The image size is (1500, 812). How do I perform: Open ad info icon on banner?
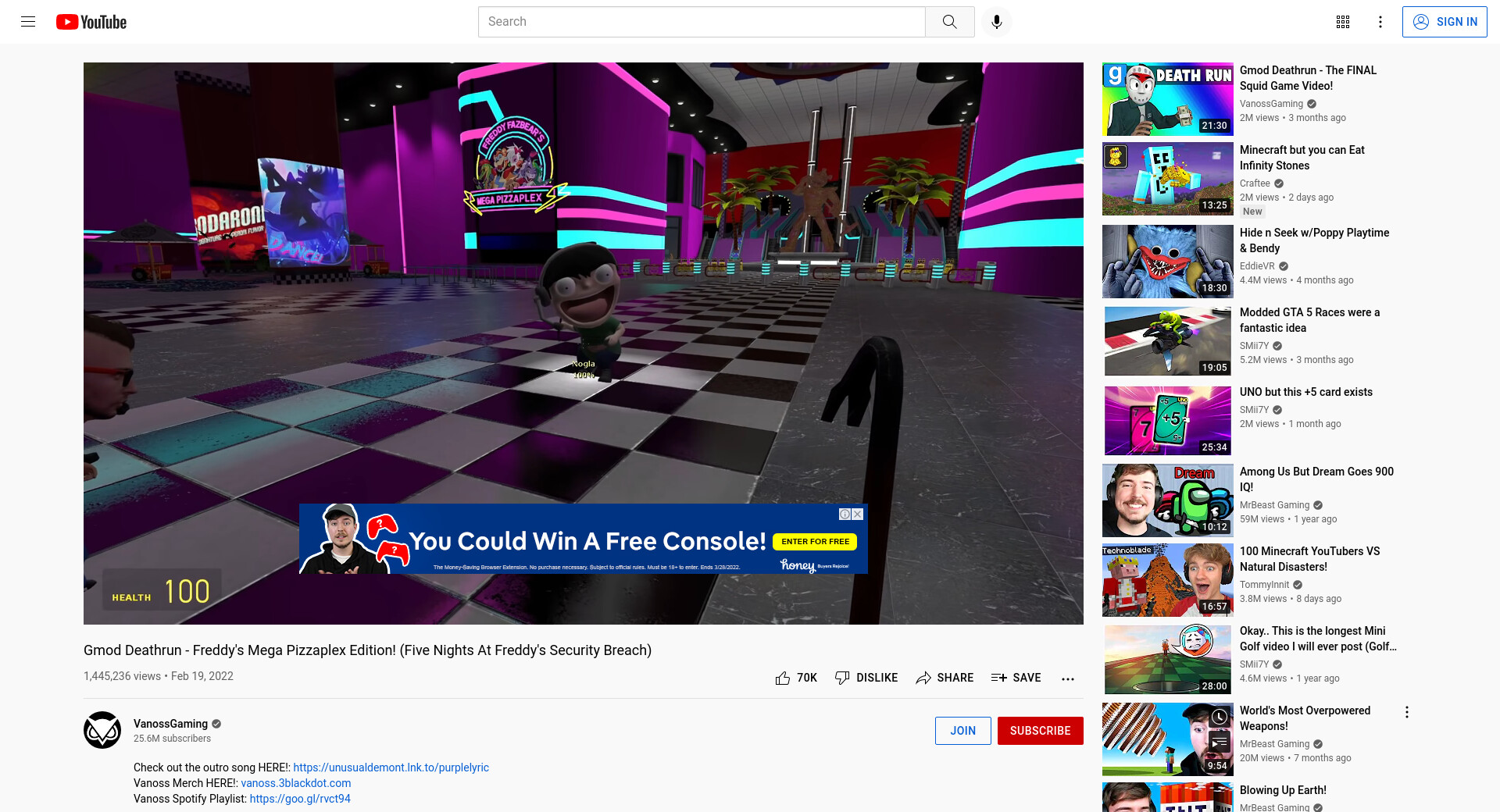(845, 514)
